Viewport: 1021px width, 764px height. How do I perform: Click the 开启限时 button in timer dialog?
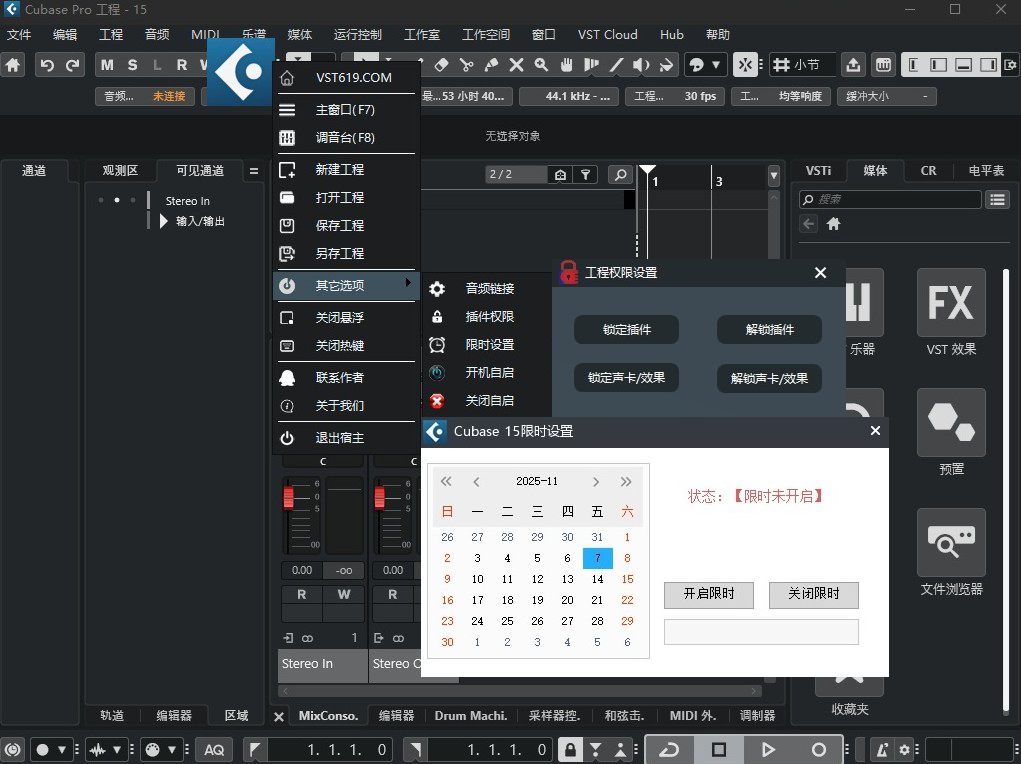(708, 595)
